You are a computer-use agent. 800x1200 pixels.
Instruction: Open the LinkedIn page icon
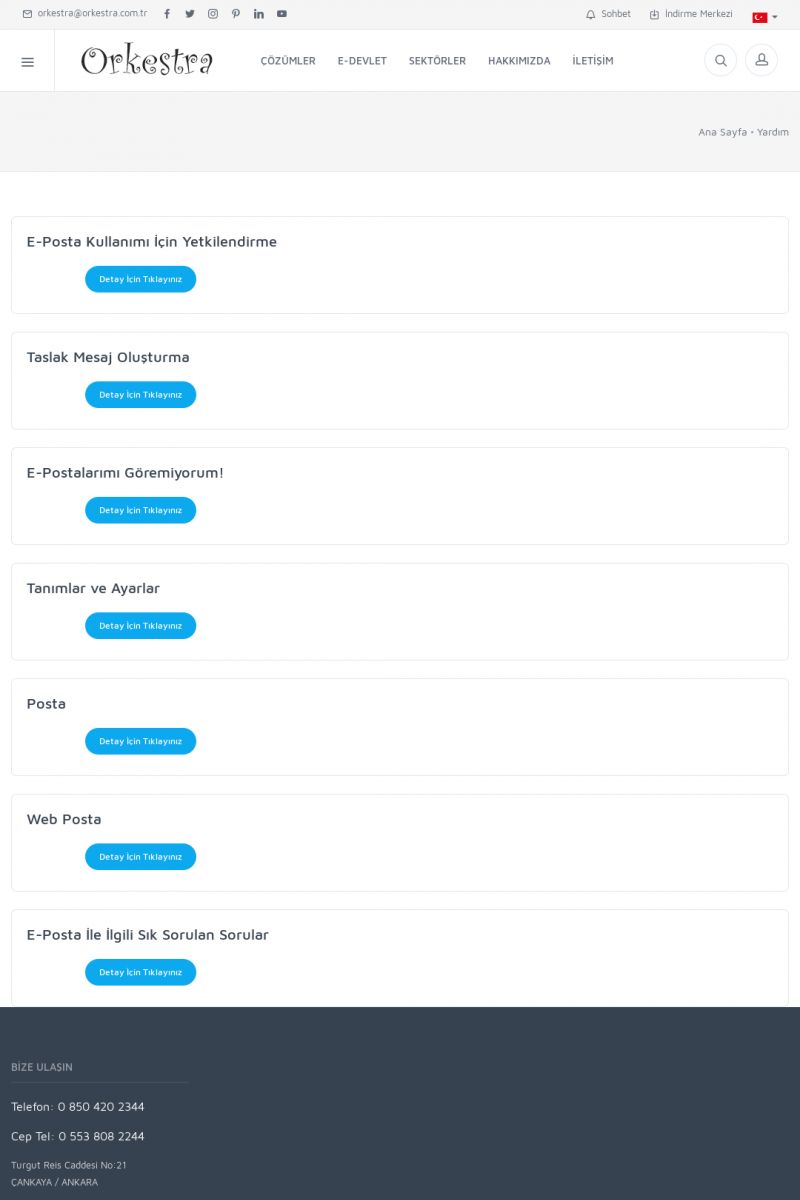click(259, 14)
